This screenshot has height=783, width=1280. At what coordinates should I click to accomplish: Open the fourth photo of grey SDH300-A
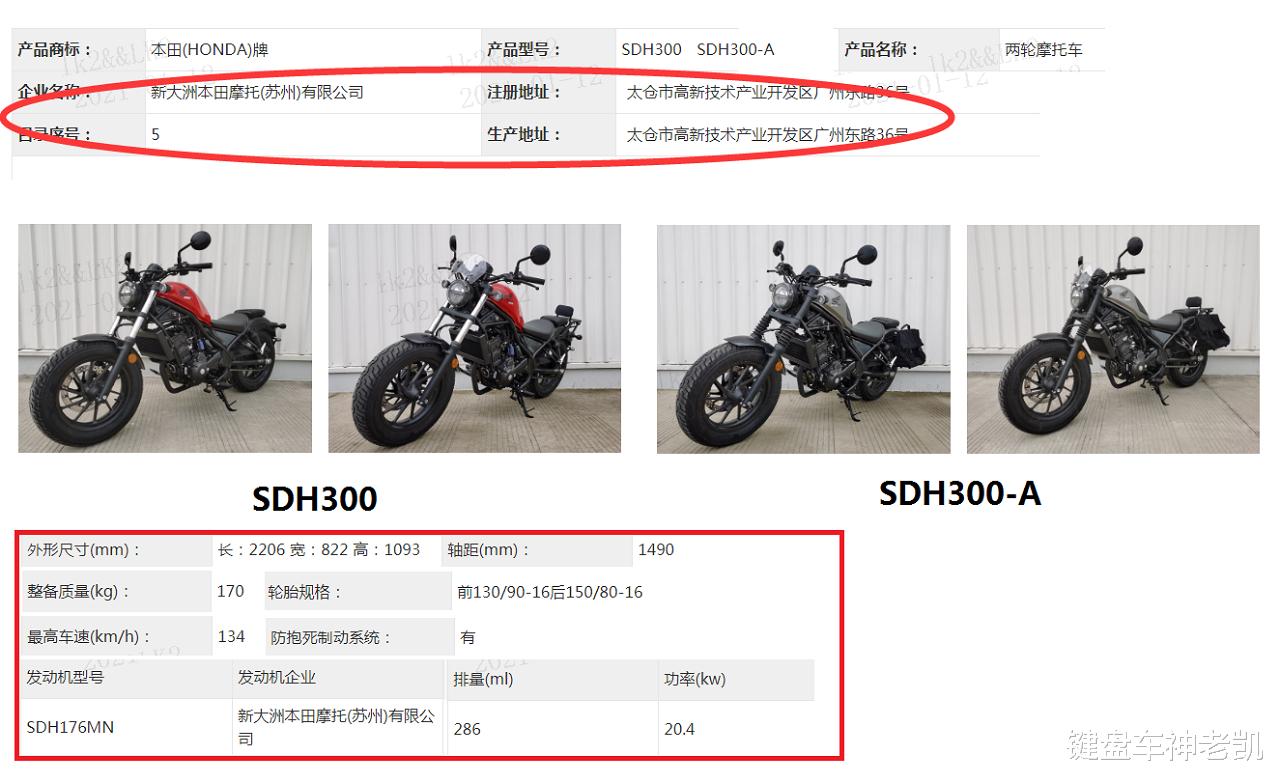pyautogui.click(x=1113, y=338)
